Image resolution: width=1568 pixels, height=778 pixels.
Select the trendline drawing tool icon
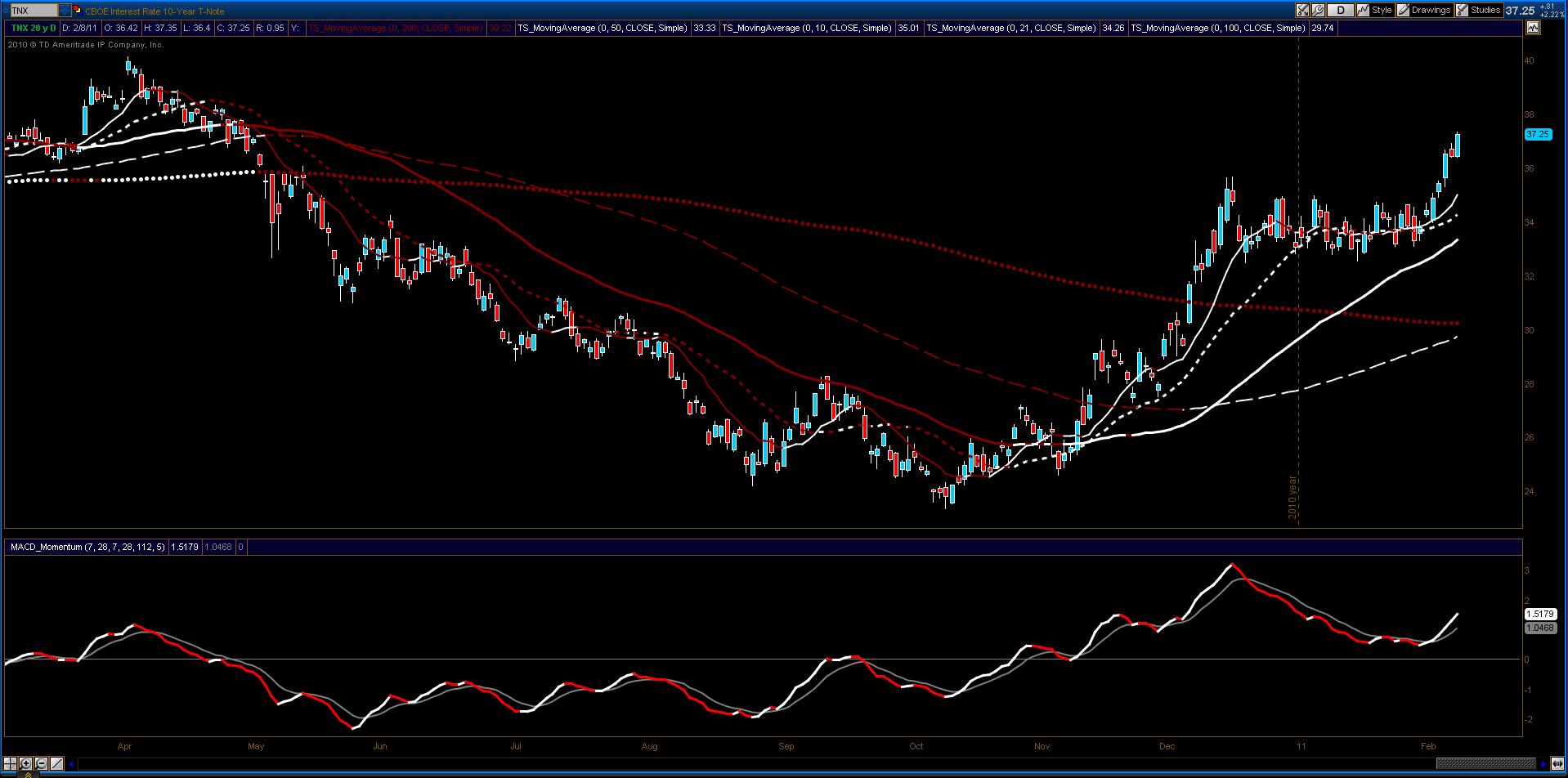point(56,764)
